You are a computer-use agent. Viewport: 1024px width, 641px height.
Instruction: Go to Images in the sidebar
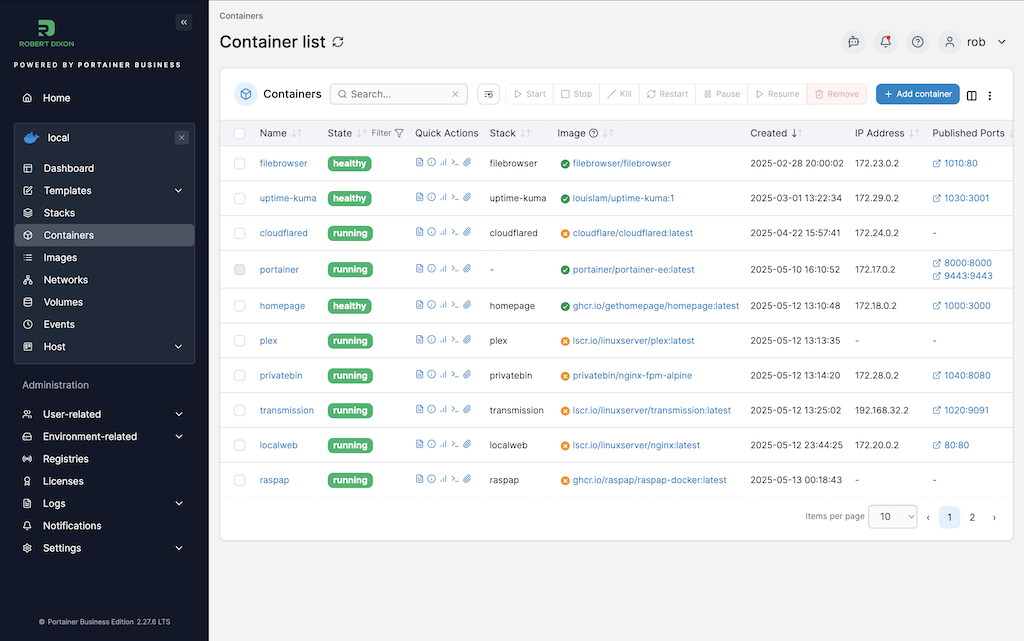tap(60, 257)
